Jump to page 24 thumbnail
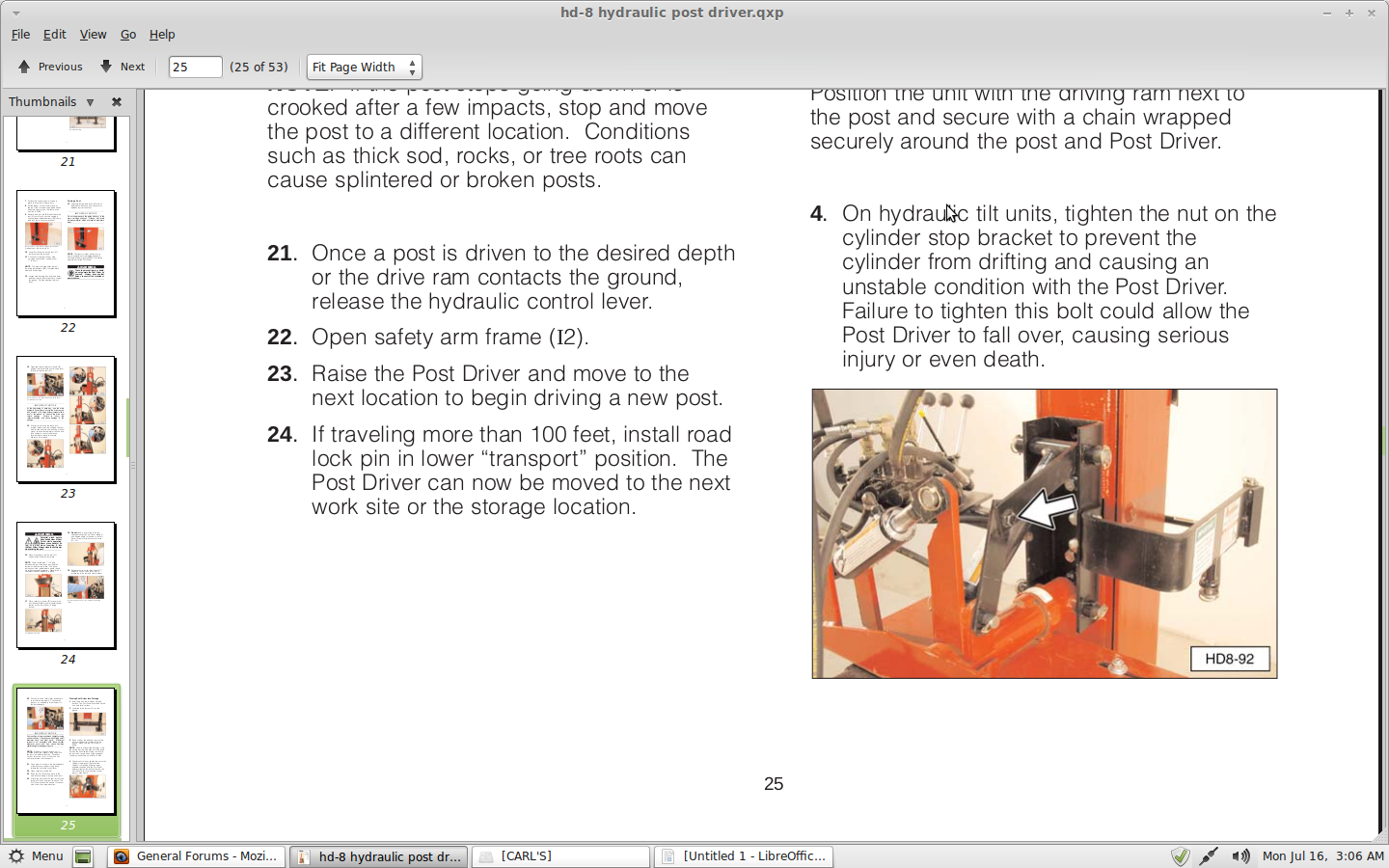Image resolution: width=1389 pixels, height=868 pixels. 67,585
